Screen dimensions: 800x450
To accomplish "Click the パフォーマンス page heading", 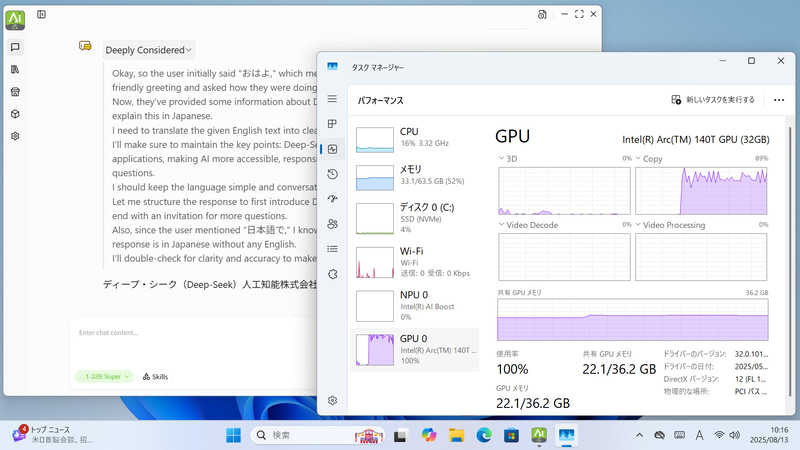I will point(380,101).
